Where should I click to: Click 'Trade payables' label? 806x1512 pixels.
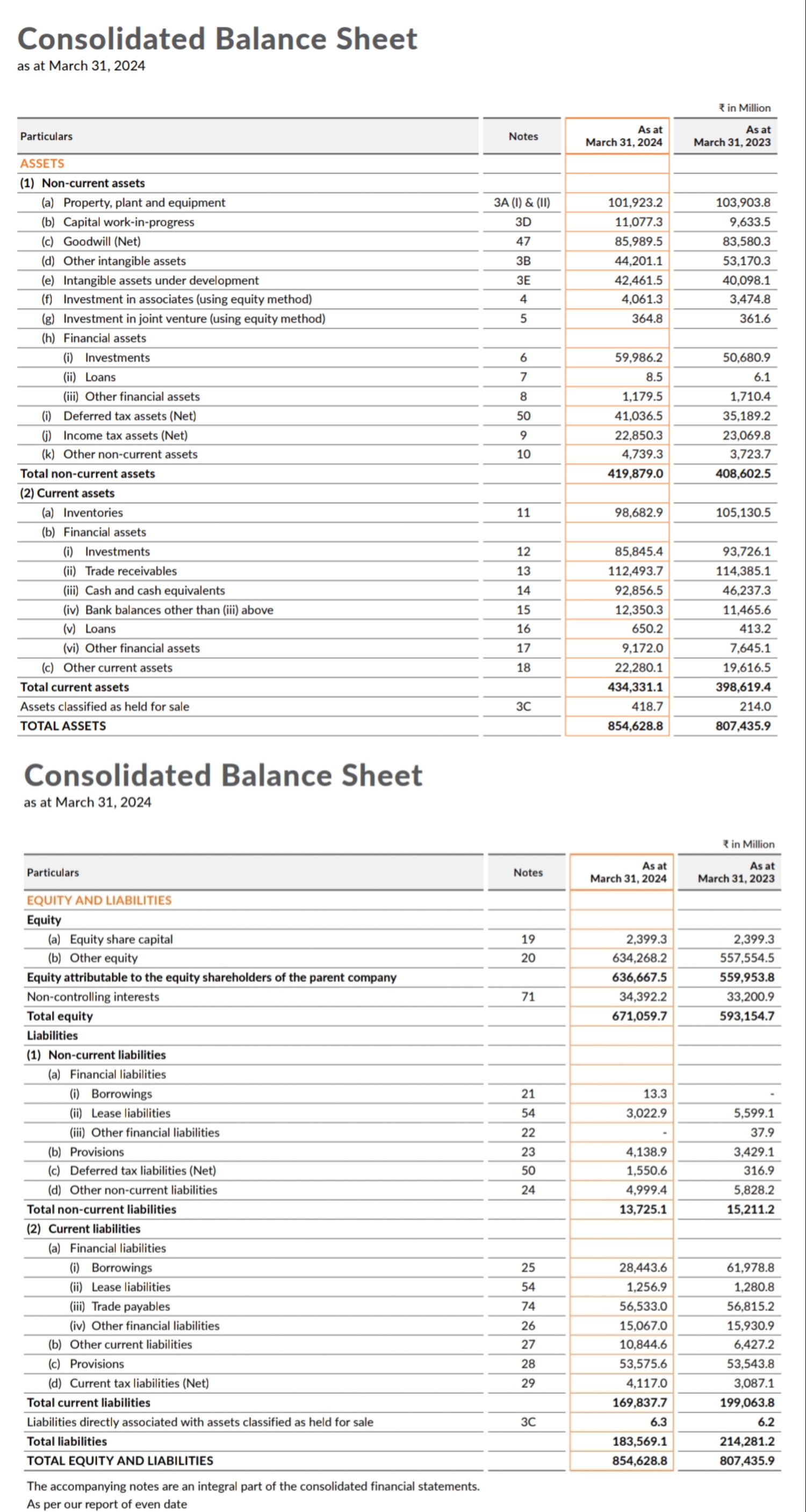coord(131,1306)
